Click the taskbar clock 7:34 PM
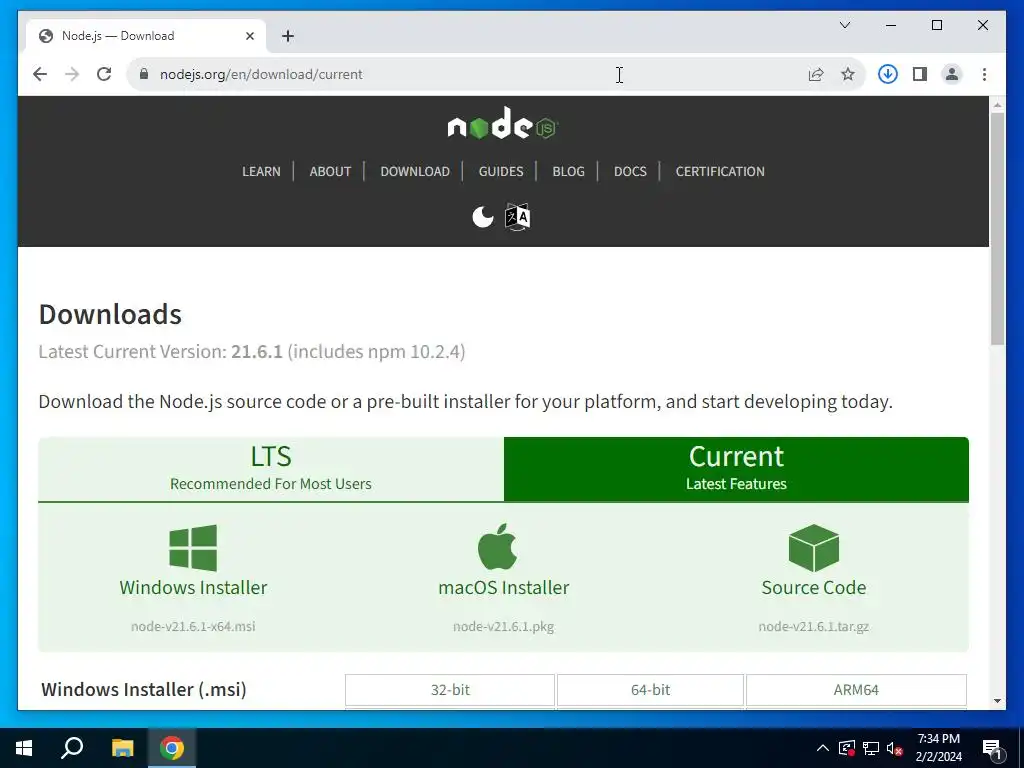Viewport: 1024px width, 768px height. 938,739
